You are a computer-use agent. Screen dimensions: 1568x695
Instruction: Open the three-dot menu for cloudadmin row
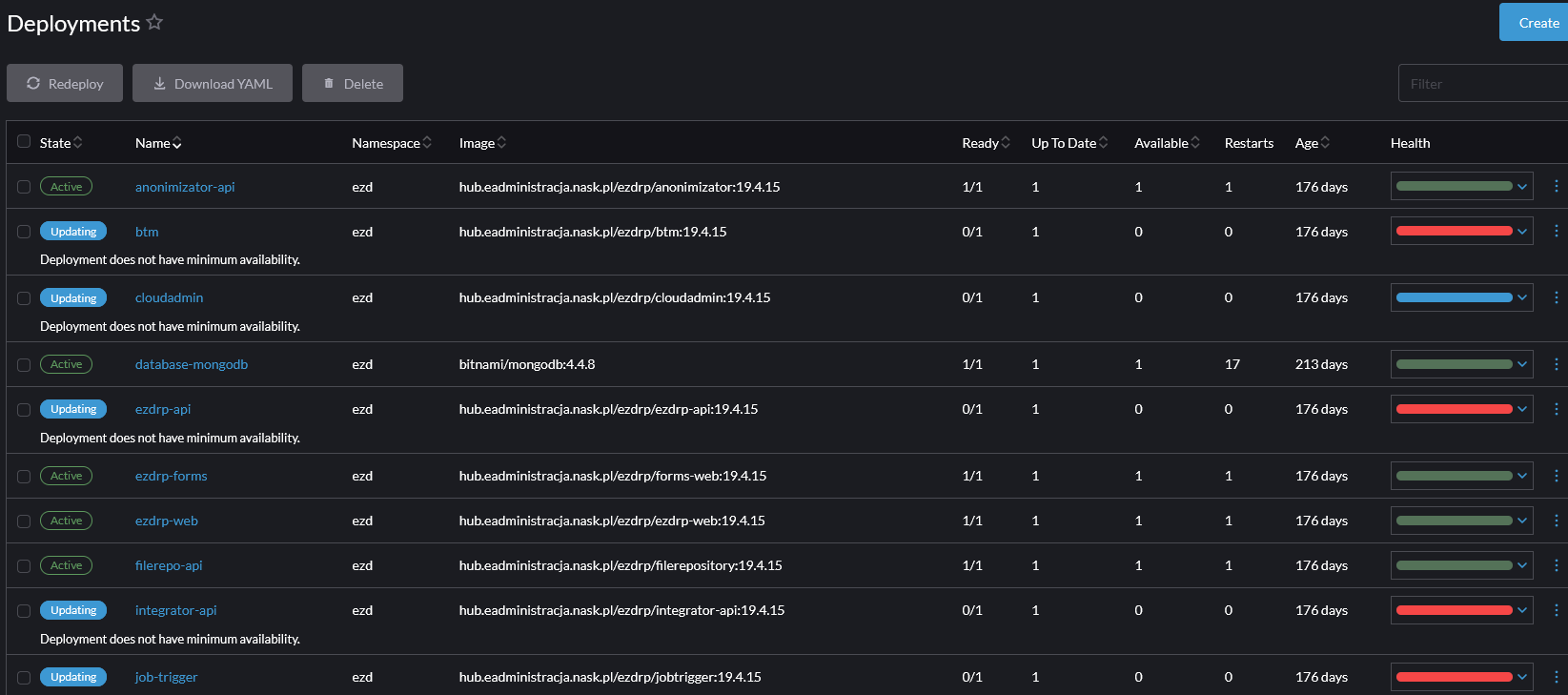point(1556,297)
